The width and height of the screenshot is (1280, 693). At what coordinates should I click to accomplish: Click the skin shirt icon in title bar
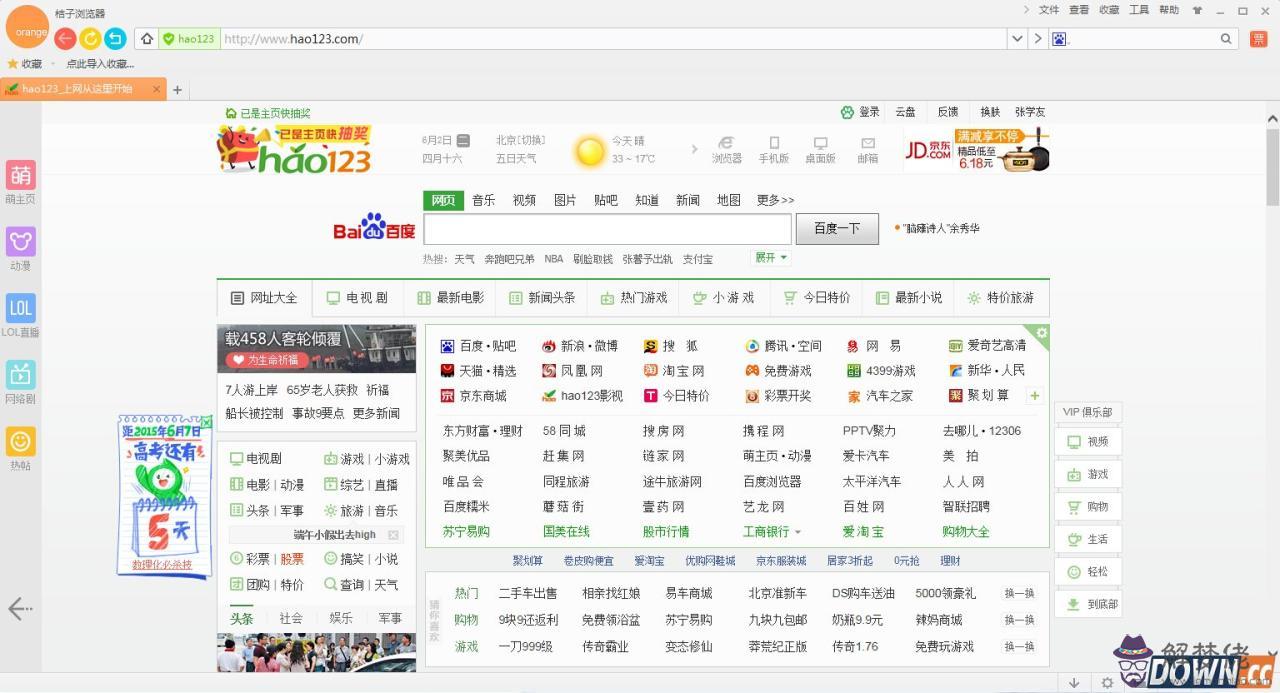point(1197,10)
